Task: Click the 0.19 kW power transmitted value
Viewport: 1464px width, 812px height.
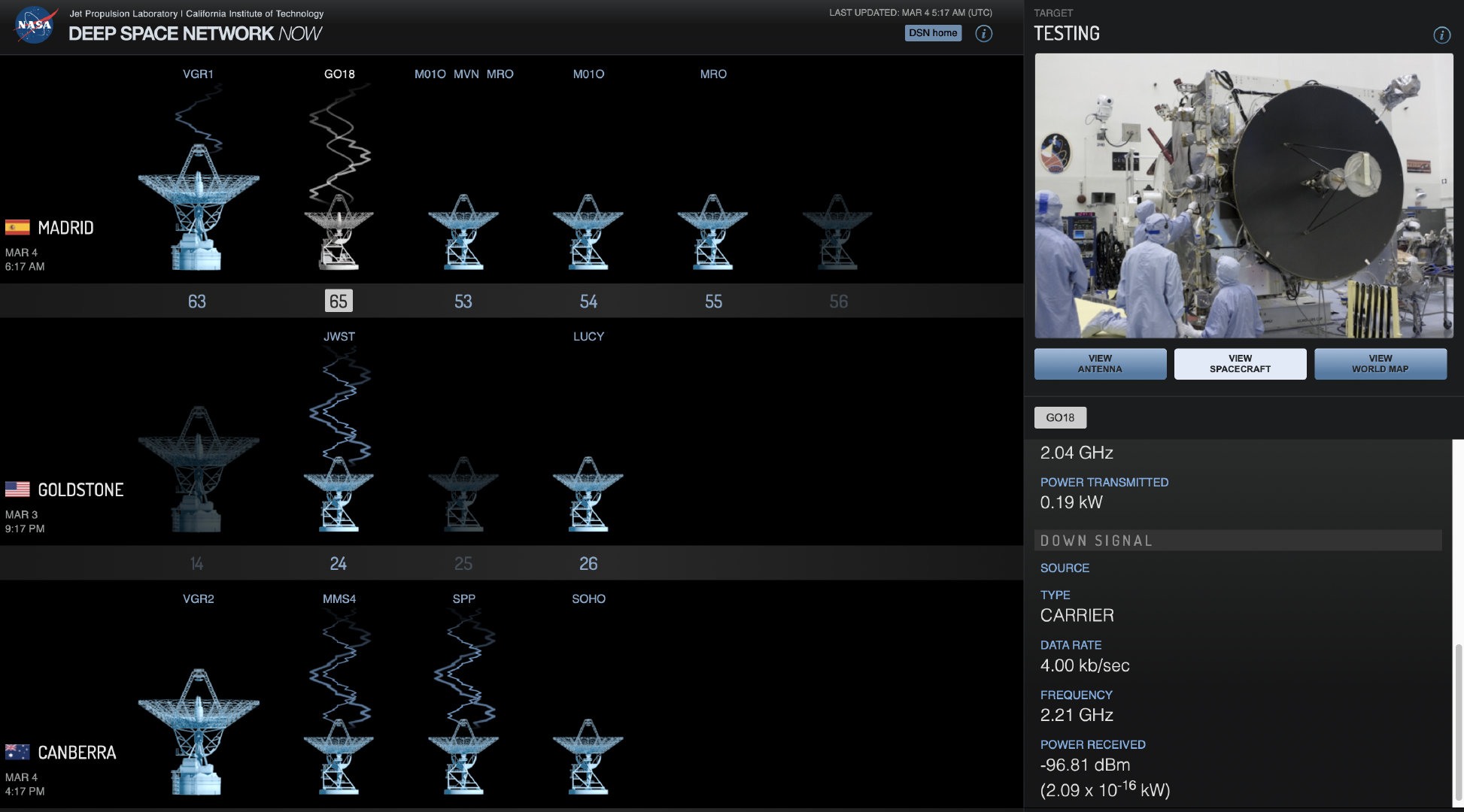Action: [x=1071, y=502]
